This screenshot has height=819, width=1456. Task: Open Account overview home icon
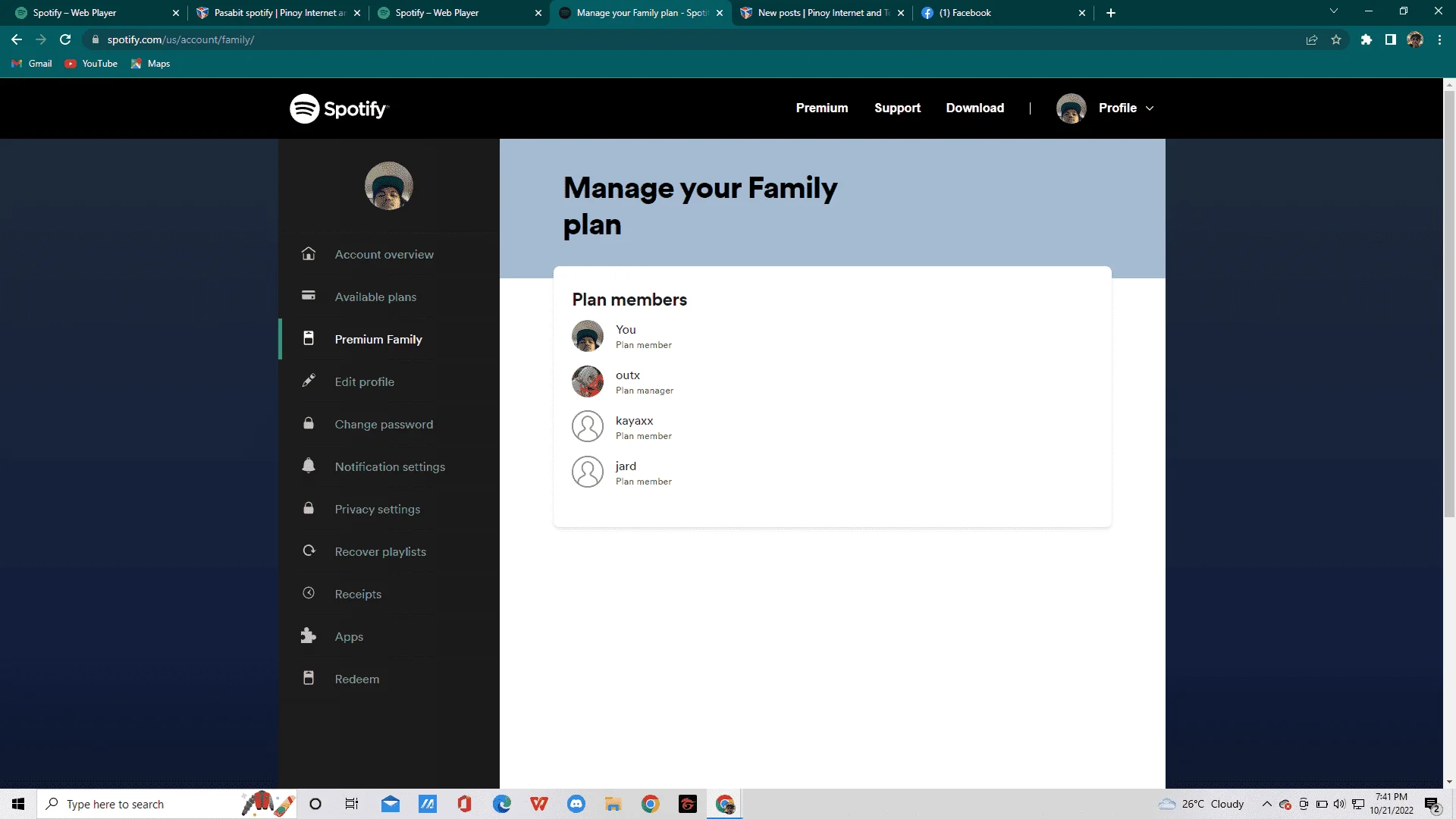(309, 253)
